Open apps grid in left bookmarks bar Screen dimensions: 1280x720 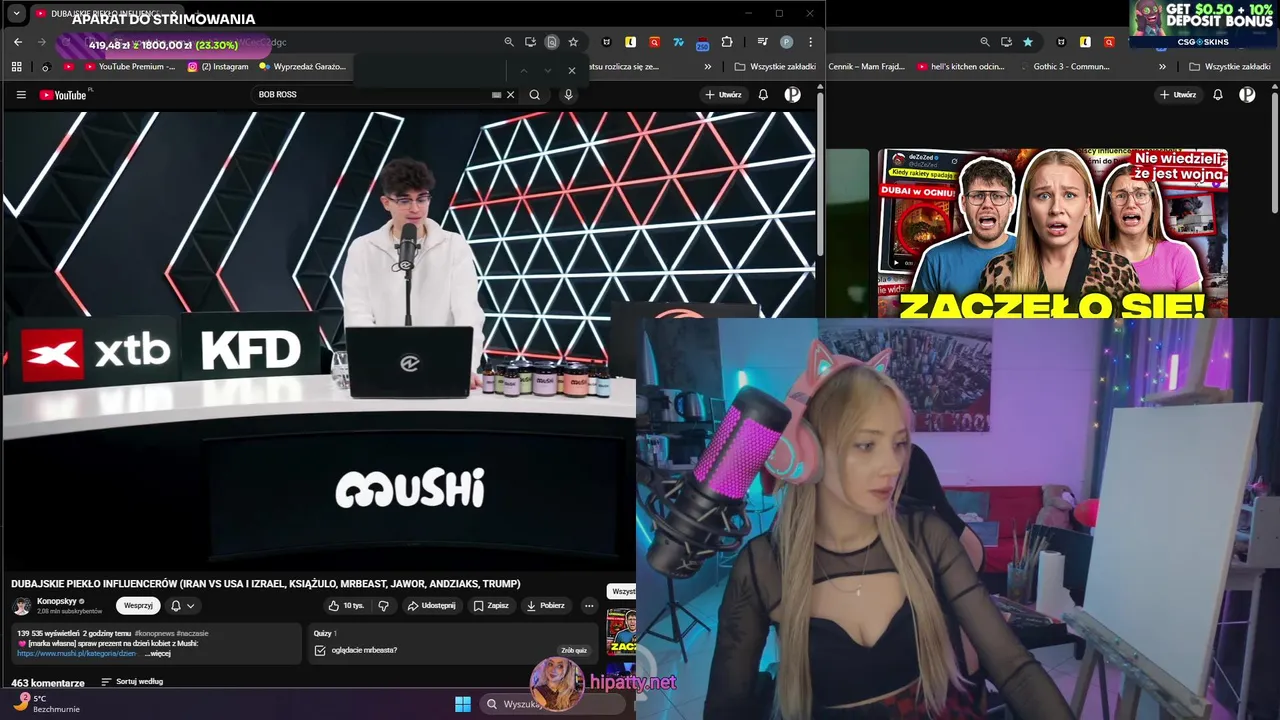coord(17,67)
